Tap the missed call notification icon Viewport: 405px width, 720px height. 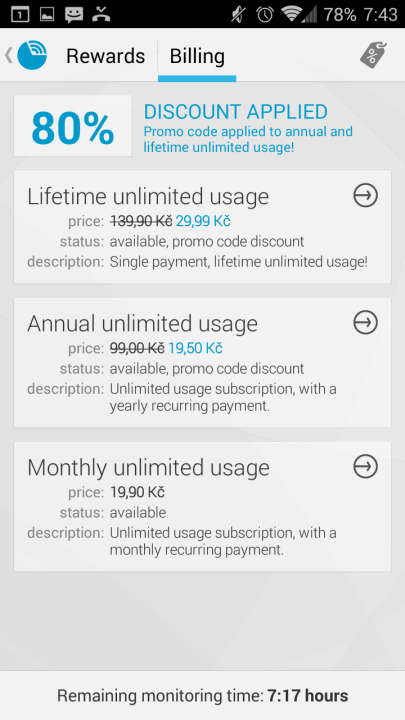(x=101, y=15)
